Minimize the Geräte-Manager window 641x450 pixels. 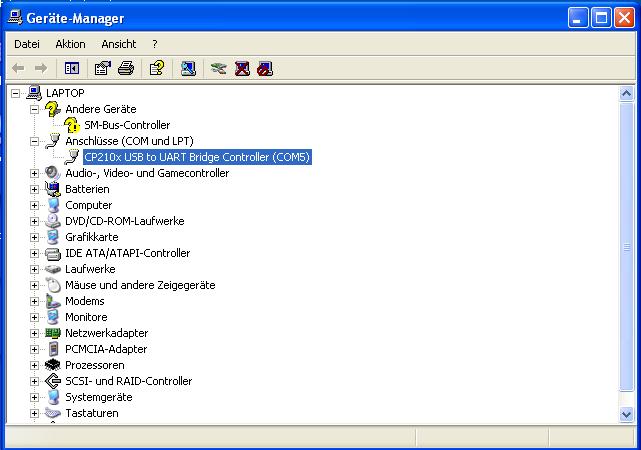pyautogui.click(x=578, y=18)
